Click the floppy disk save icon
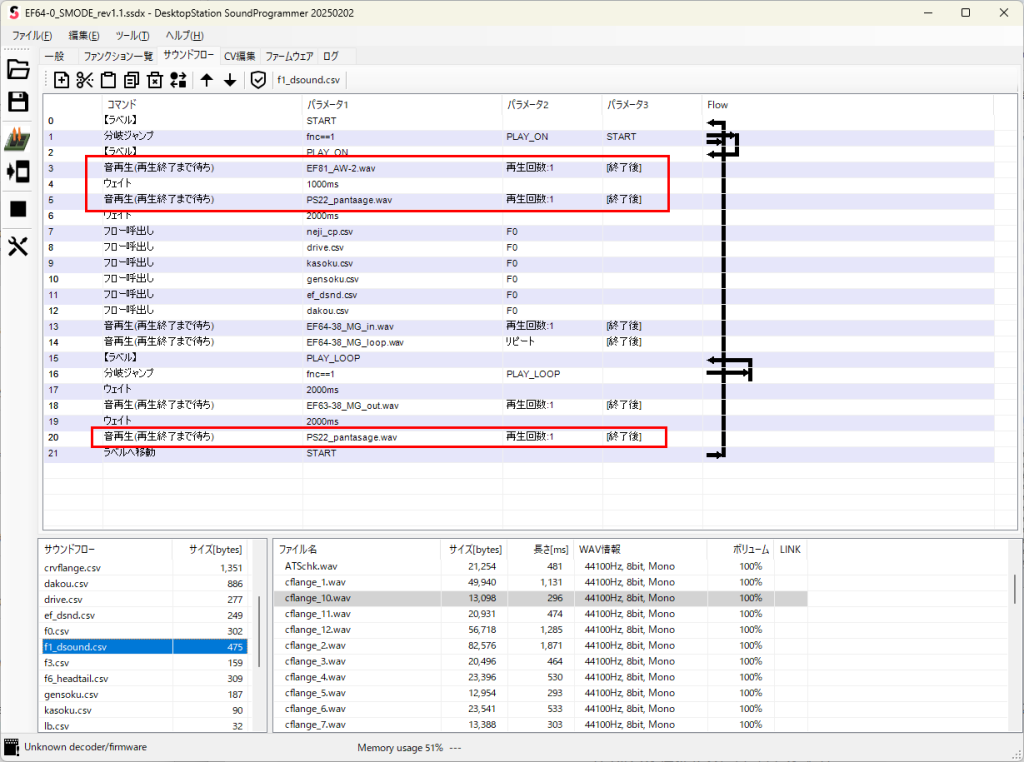This screenshot has width=1024, height=762. [18, 101]
